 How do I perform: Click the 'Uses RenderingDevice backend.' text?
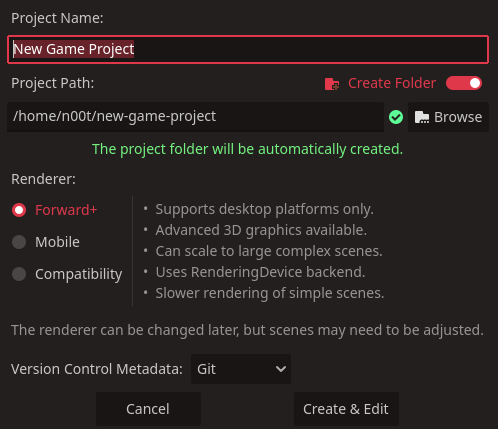tap(260, 272)
